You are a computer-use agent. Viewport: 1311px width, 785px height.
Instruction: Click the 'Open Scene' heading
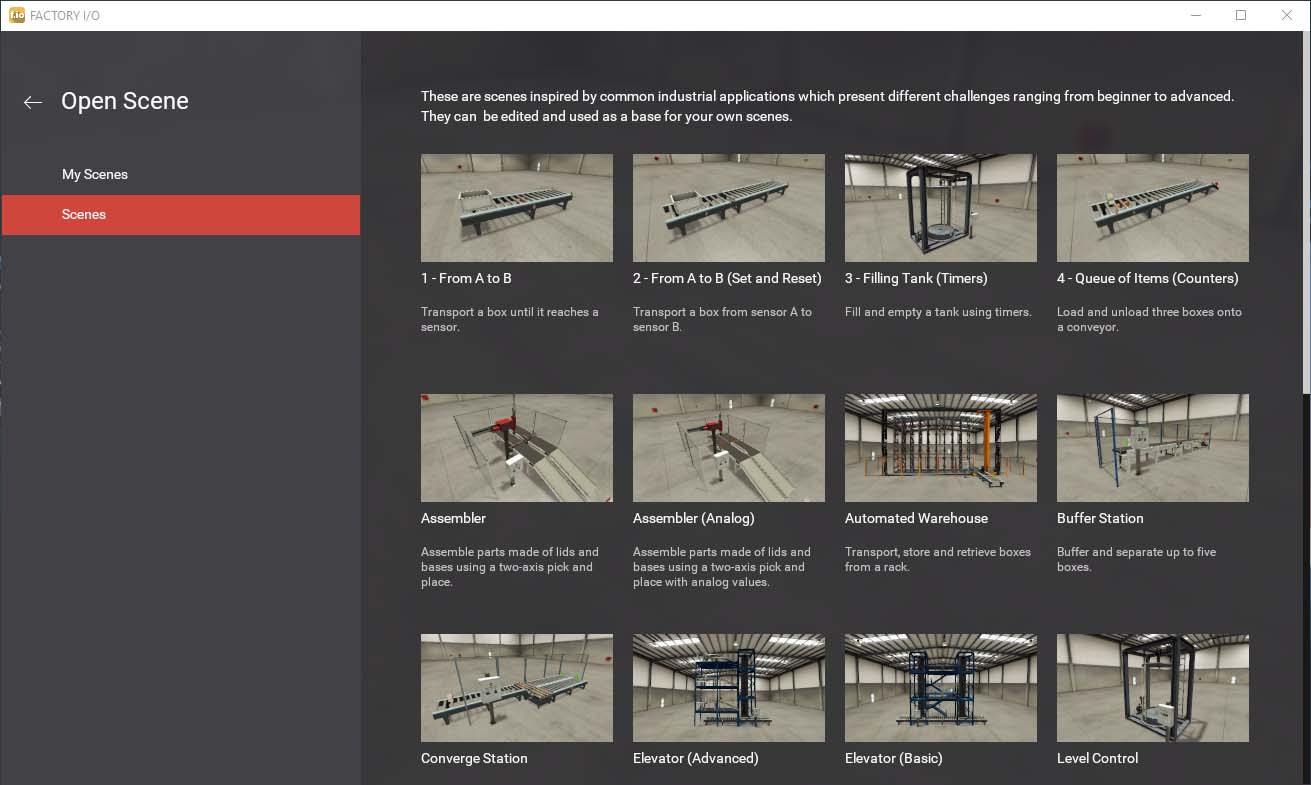pos(125,101)
